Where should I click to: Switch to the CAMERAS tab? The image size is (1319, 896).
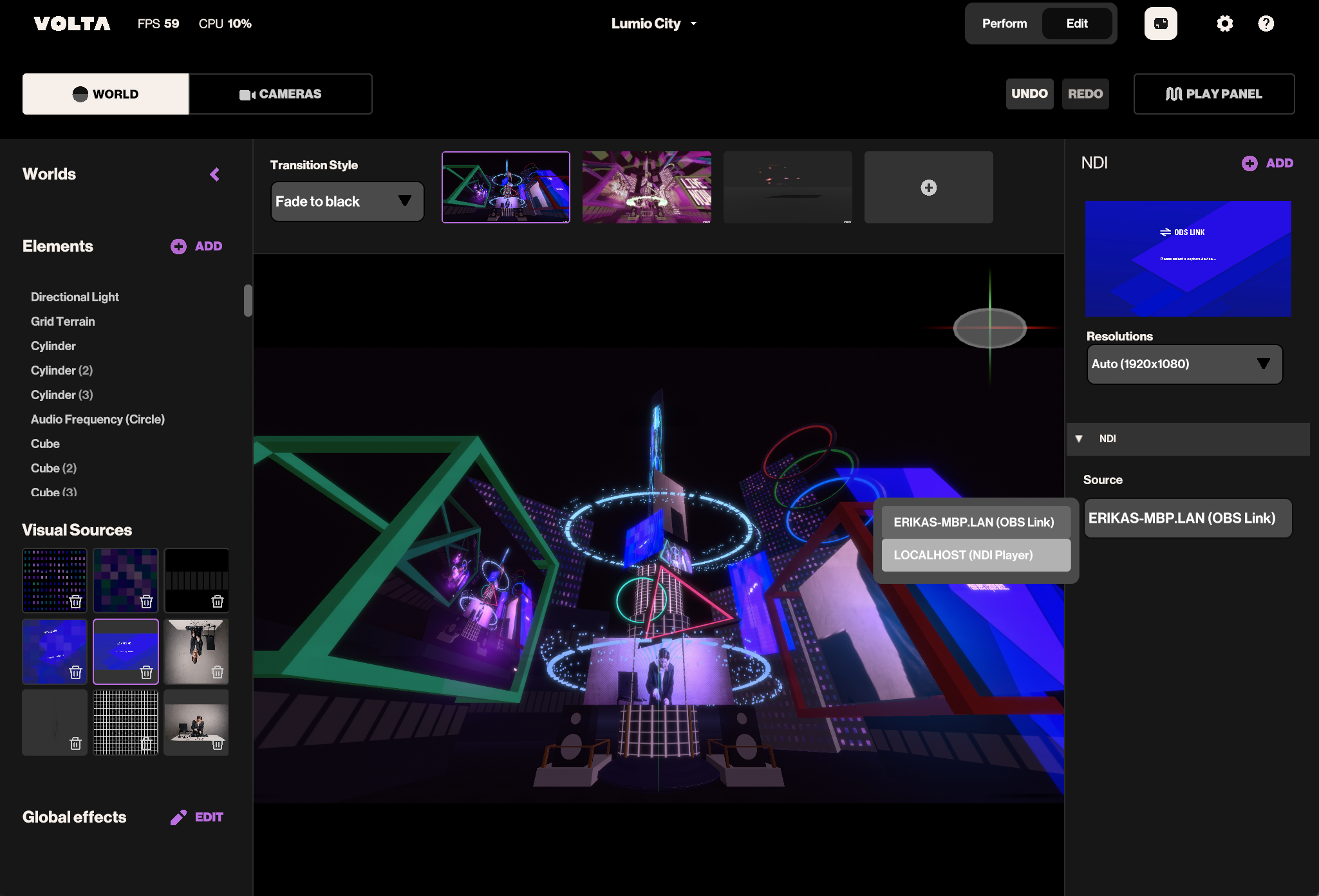[280, 94]
